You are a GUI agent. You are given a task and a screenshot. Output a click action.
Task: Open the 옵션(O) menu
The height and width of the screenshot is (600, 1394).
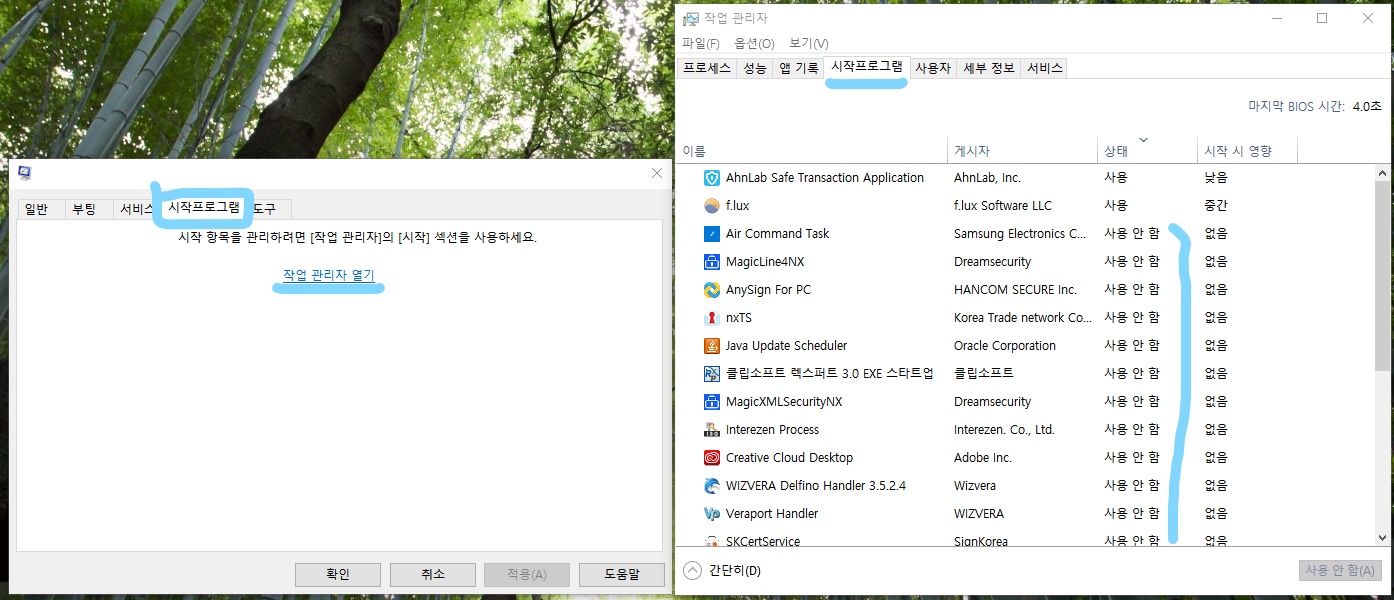click(754, 43)
